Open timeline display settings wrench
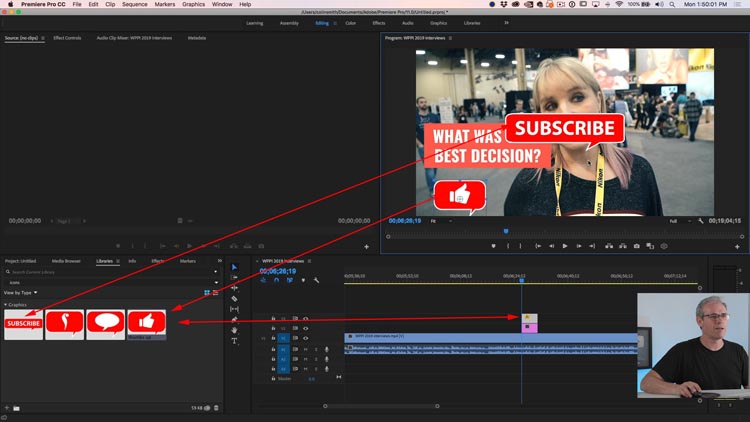Image resolution: width=750 pixels, height=422 pixels. point(316,280)
